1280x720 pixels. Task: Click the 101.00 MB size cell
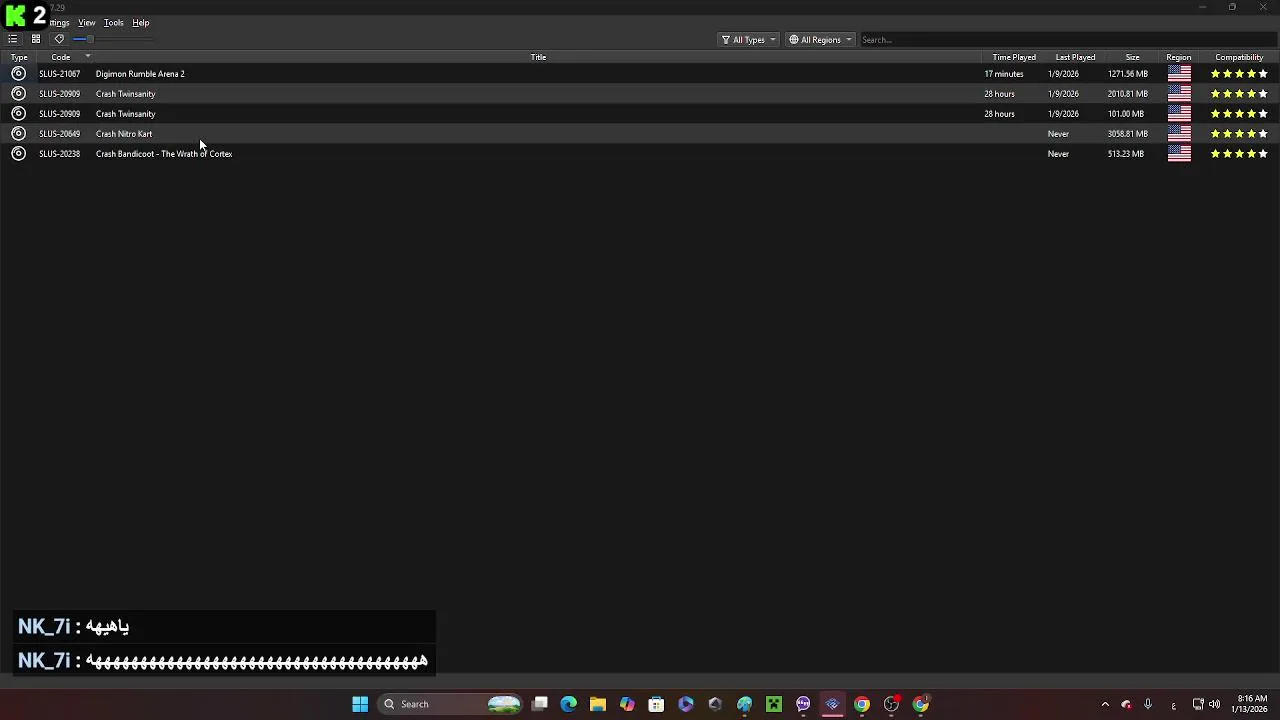(x=1125, y=114)
